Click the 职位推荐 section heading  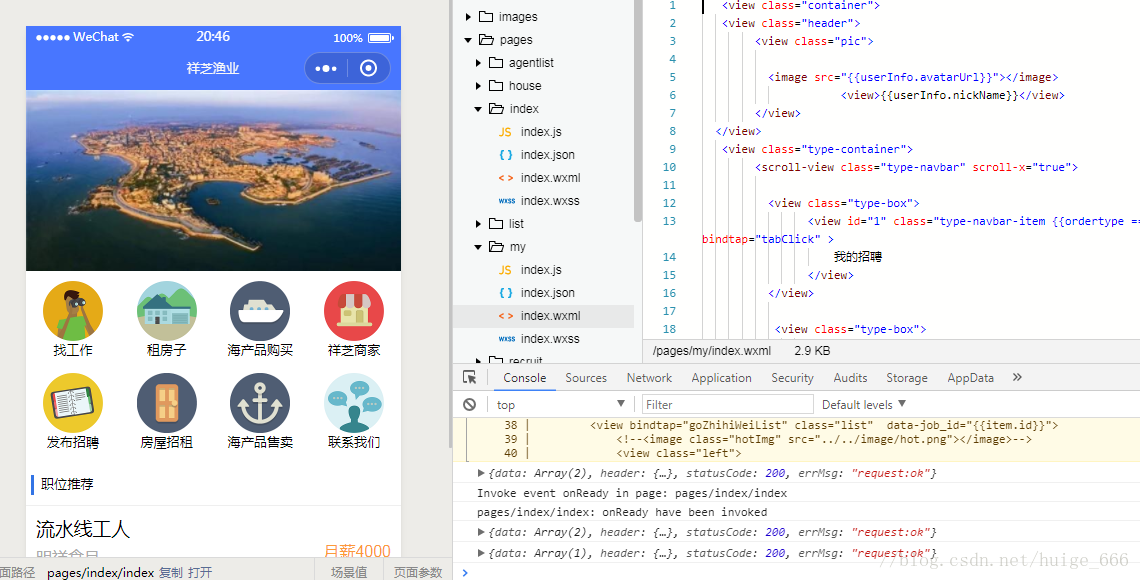click(67, 484)
